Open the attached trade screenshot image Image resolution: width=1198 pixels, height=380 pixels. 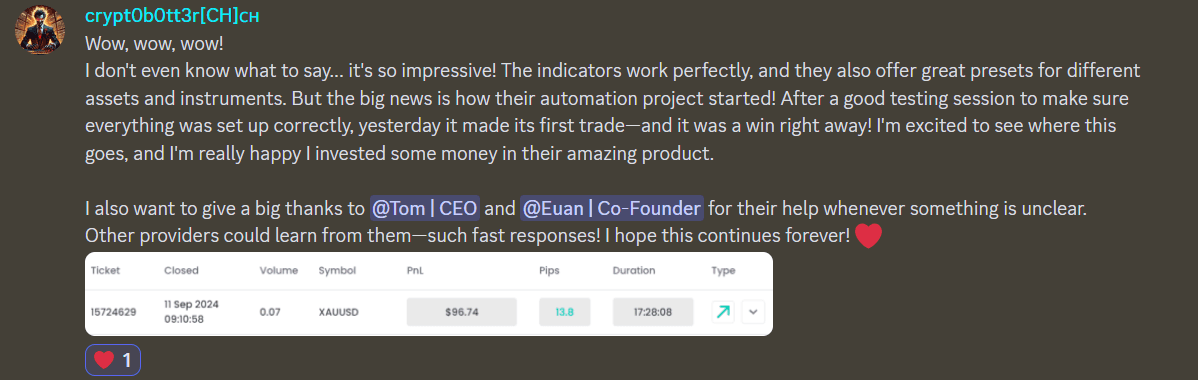point(429,294)
